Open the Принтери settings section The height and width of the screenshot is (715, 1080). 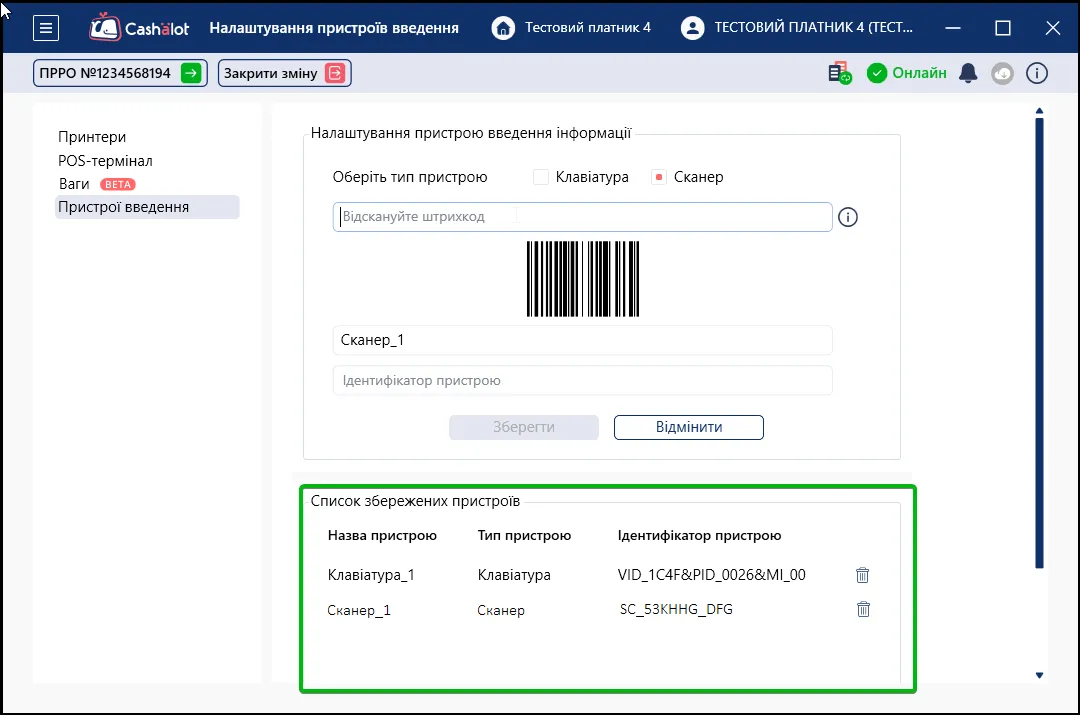click(92, 137)
